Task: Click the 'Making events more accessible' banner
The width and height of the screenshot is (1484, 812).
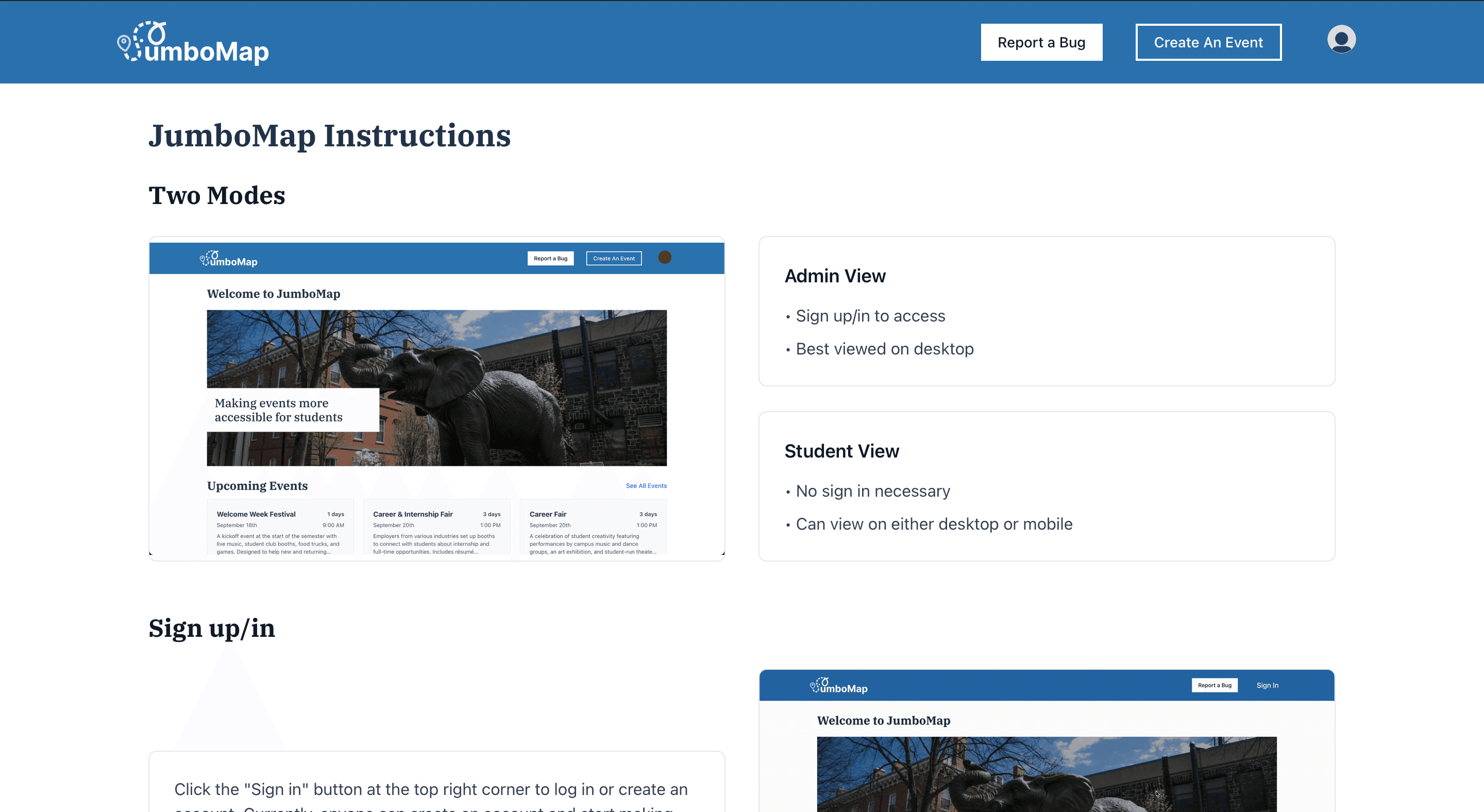Action: point(292,410)
